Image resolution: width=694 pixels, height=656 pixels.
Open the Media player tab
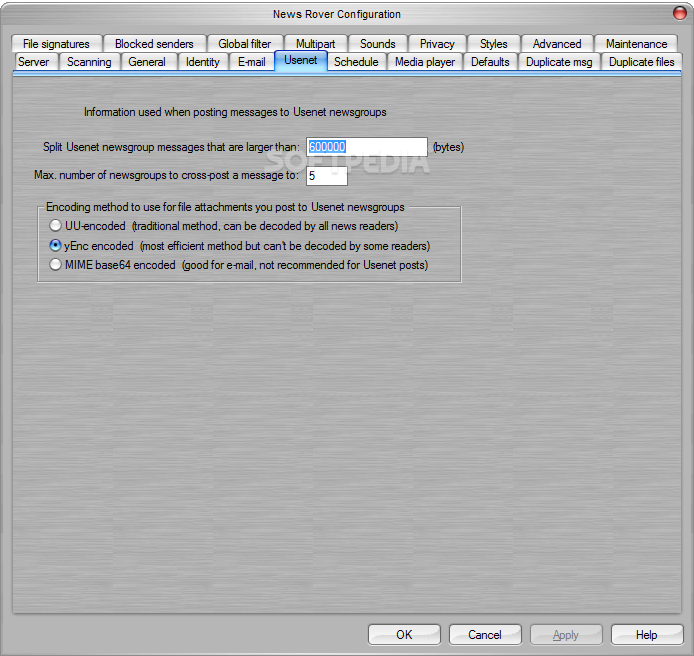425,62
